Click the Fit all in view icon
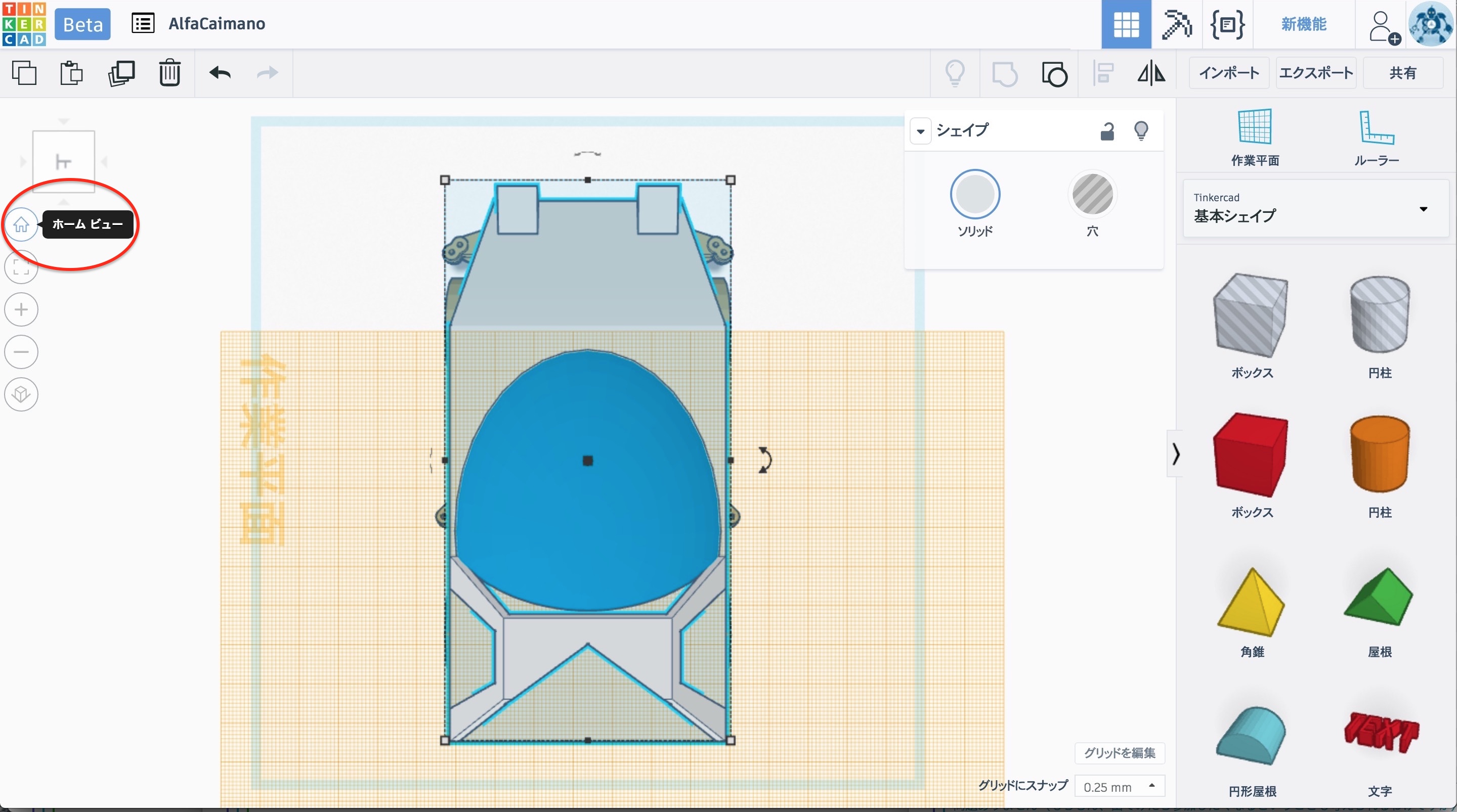Viewport: 1457px width, 812px height. click(x=21, y=267)
